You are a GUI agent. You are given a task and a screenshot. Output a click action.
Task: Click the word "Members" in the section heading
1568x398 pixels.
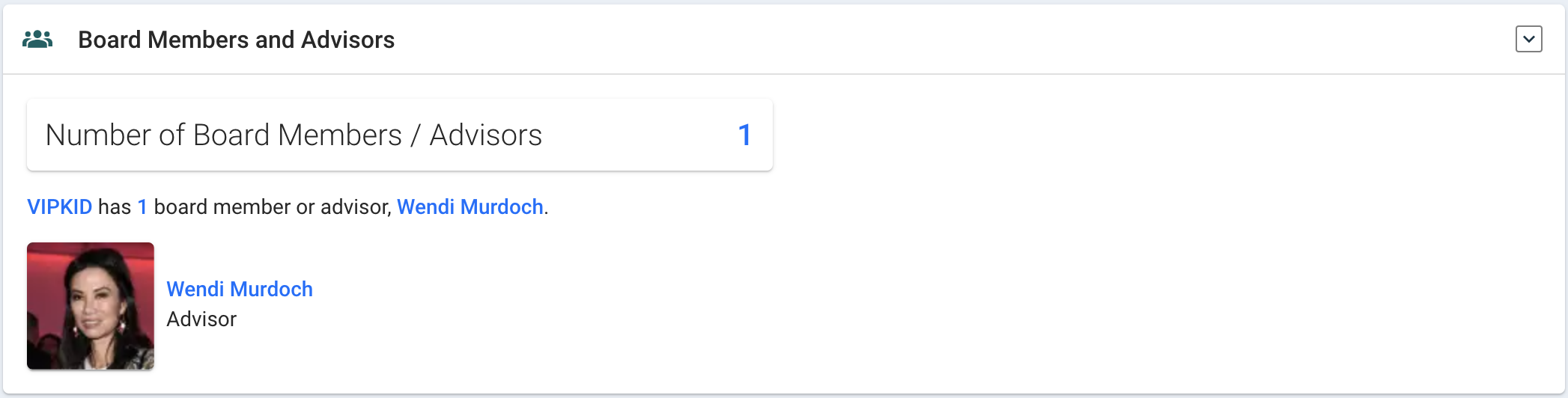coord(198,40)
